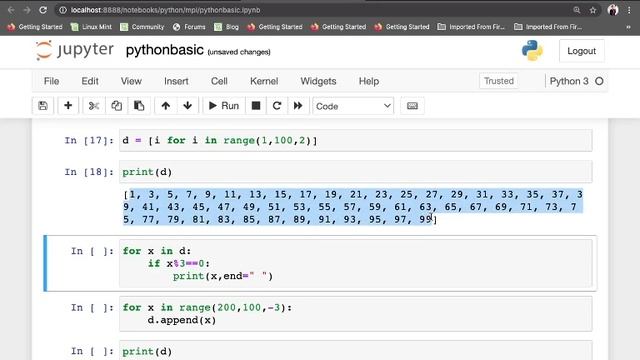This screenshot has width=640, height=360.
Task: Open the Linux Mint bookmark
Action: (x=91, y=27)
